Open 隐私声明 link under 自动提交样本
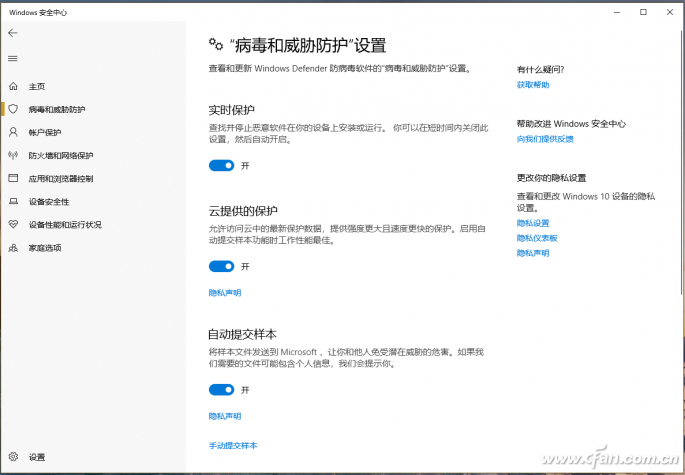685x475 pixels. [225, 416]
